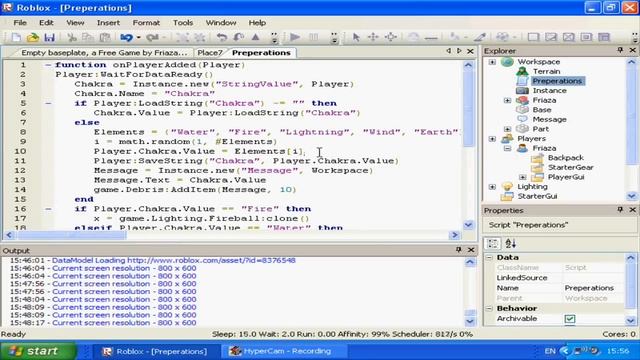Viewport: 640px width, 360px height.
Task: Click the LinkedSource property value field
Action: pyautogui.click(x=593, y=278)
